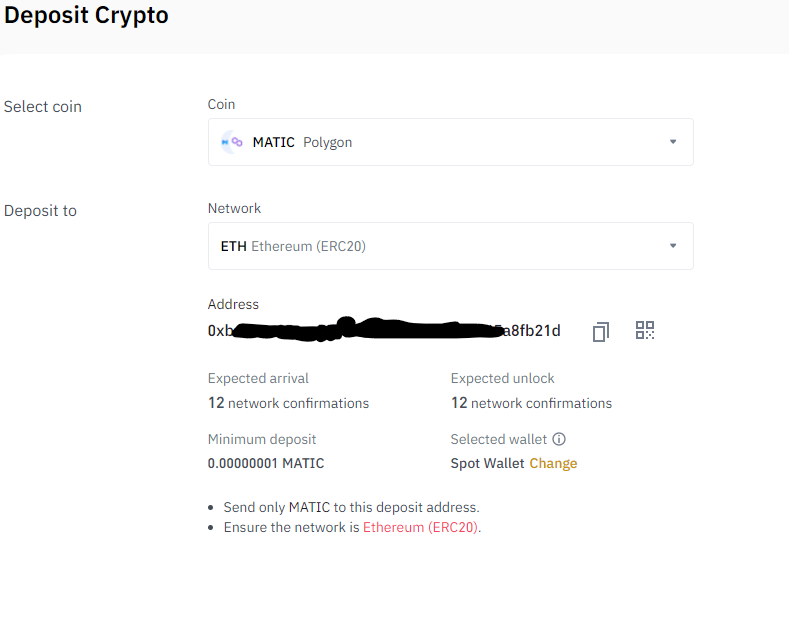Open the MATIC Polygon coin selector
Screen dimensions: 789x623
tap(450, 142)
